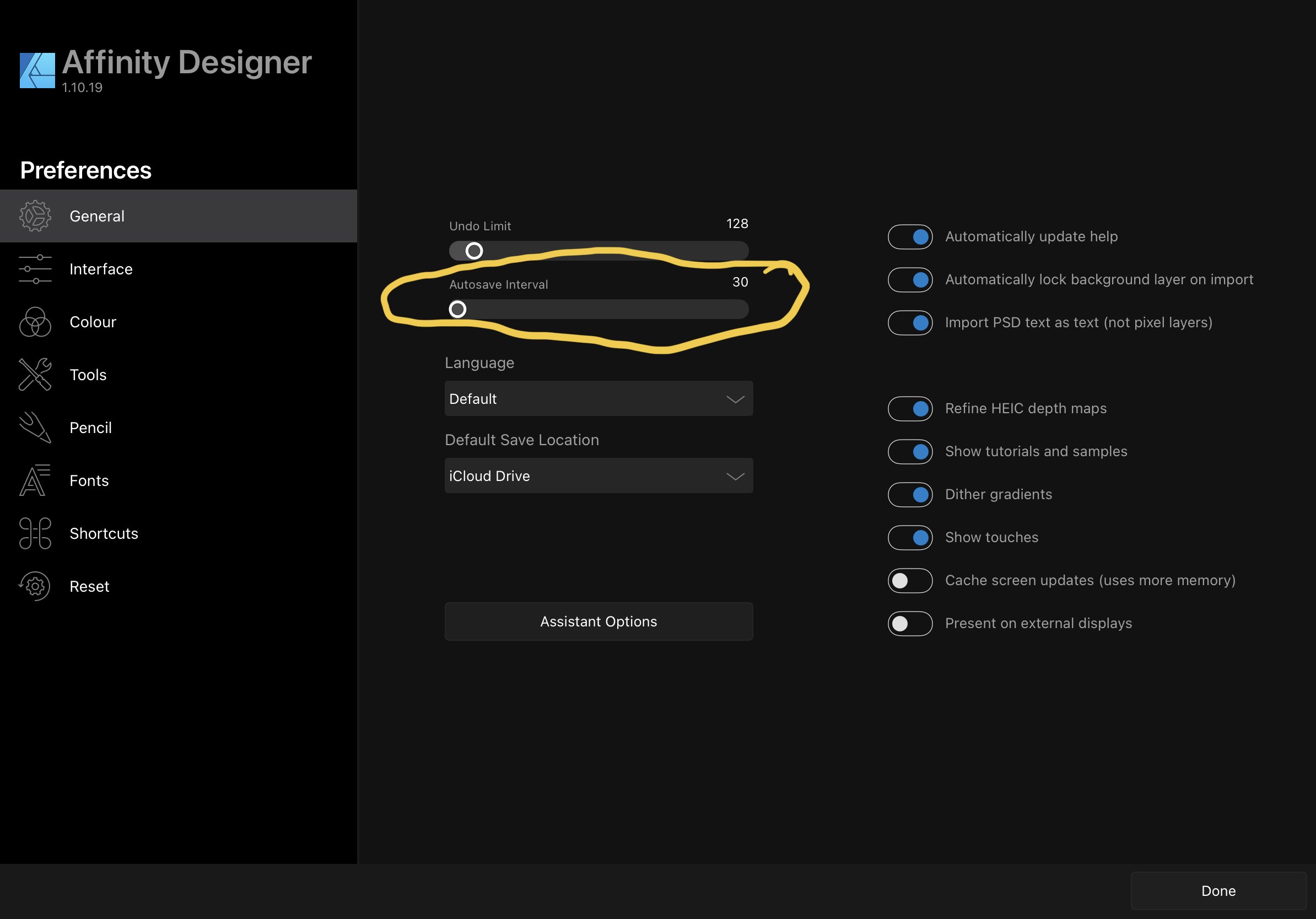Open Assistant Options

coord(598,621)
